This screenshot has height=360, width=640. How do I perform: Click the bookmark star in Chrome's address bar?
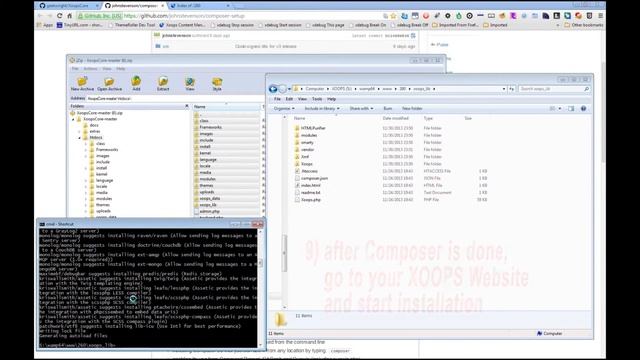point(393,16)
